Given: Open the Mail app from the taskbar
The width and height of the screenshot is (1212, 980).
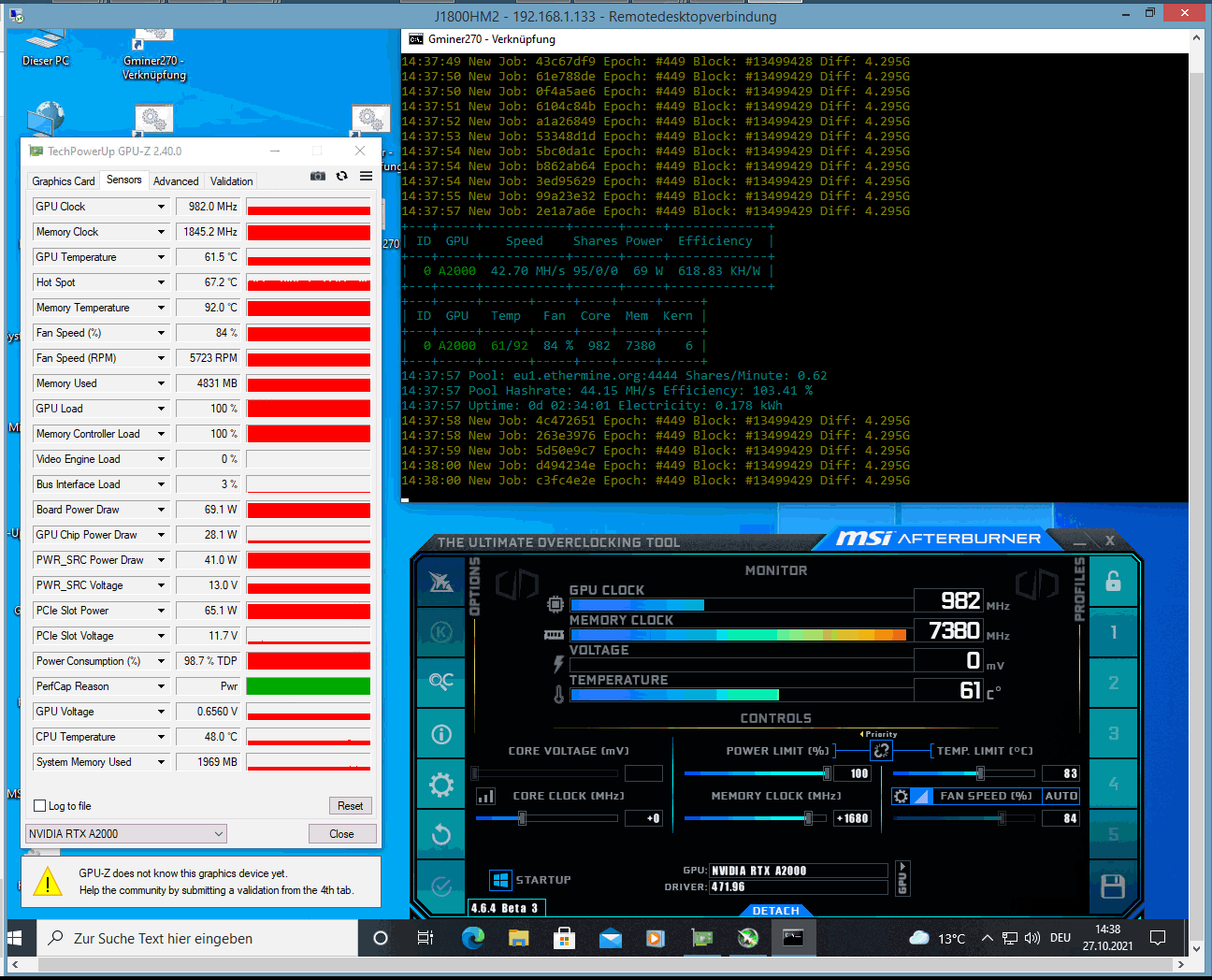Looking at the screenshot, I should (610, 938).
